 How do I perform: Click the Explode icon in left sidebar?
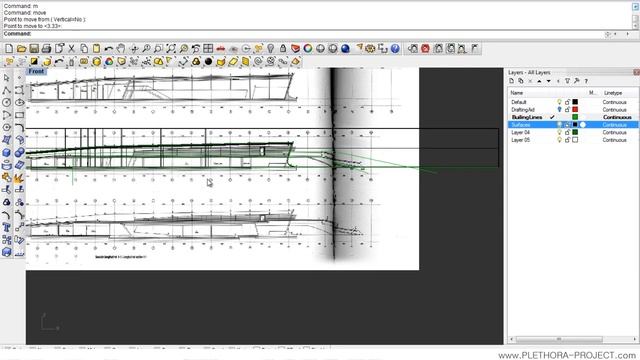coord(19,178)
